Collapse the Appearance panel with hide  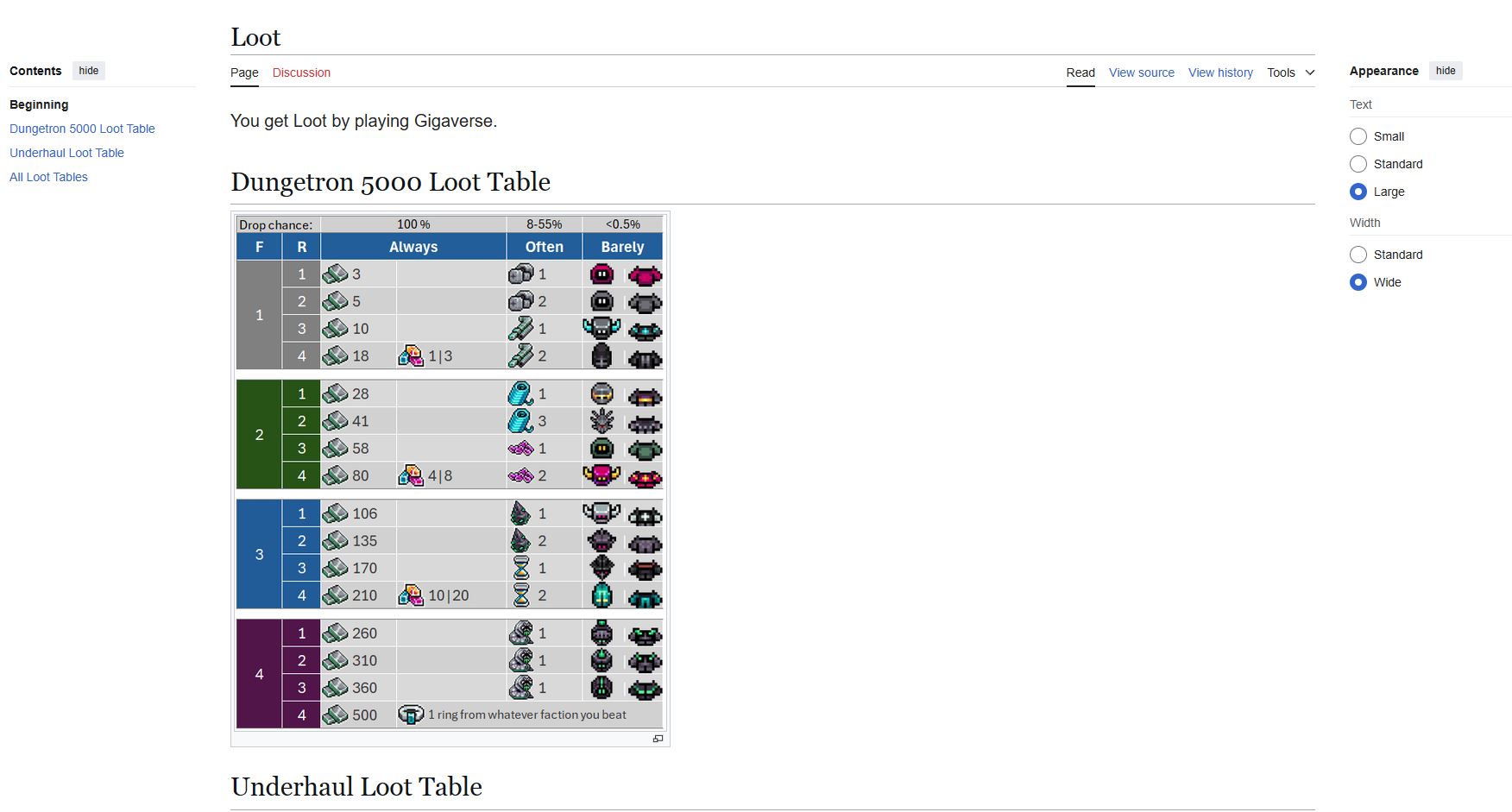coord(1446,71)
